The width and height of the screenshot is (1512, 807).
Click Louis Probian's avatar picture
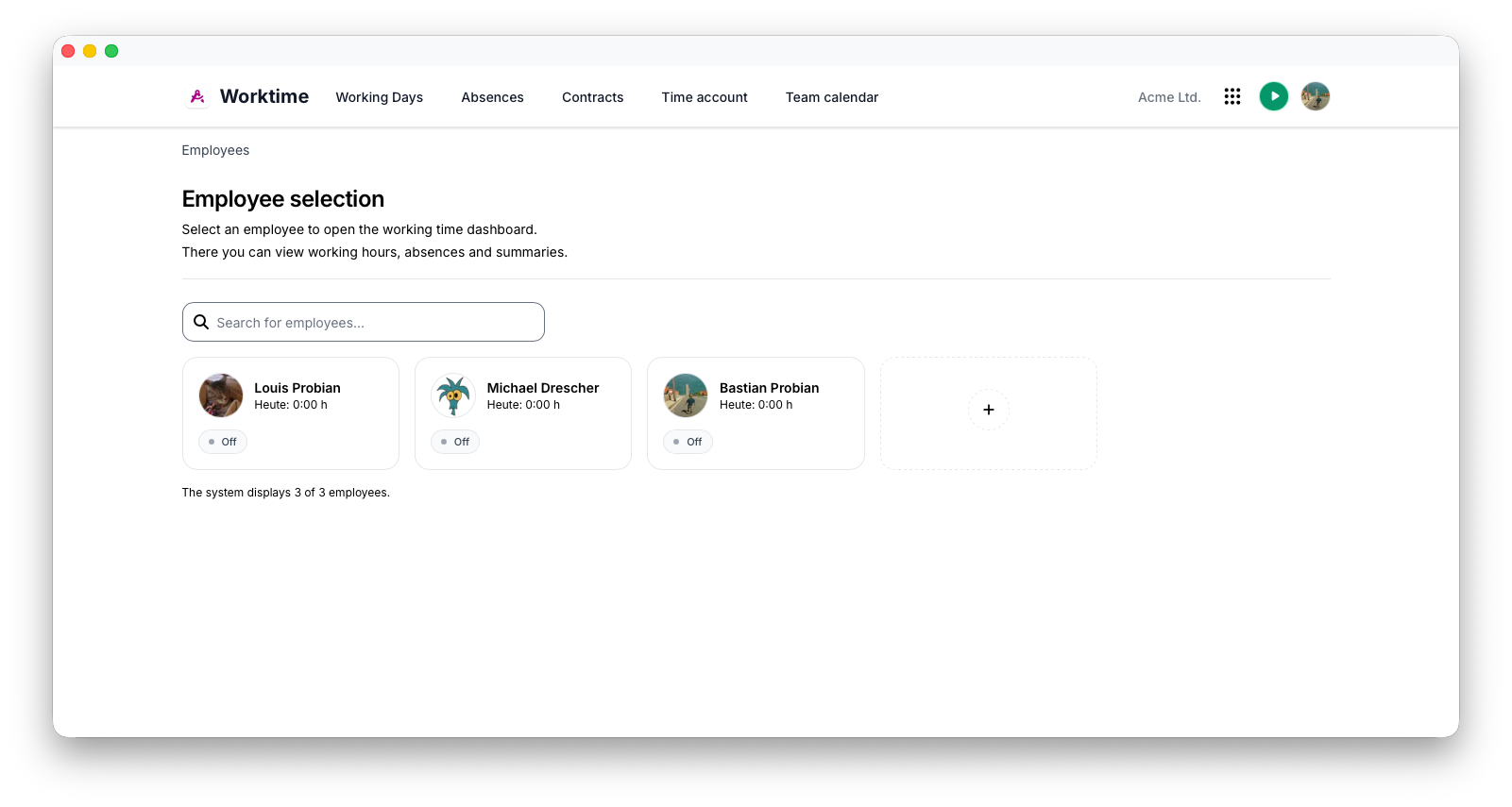click(x=221, y=395)
